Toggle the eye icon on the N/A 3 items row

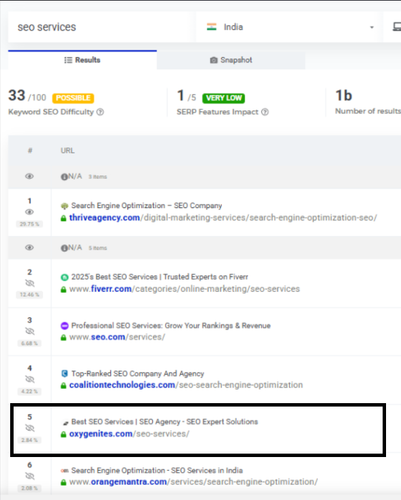coord(29,176)
